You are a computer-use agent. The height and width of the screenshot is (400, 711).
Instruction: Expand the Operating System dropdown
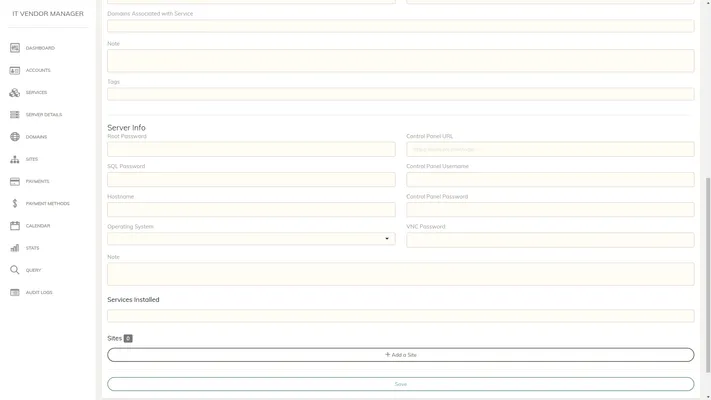(x=251, y=239)
